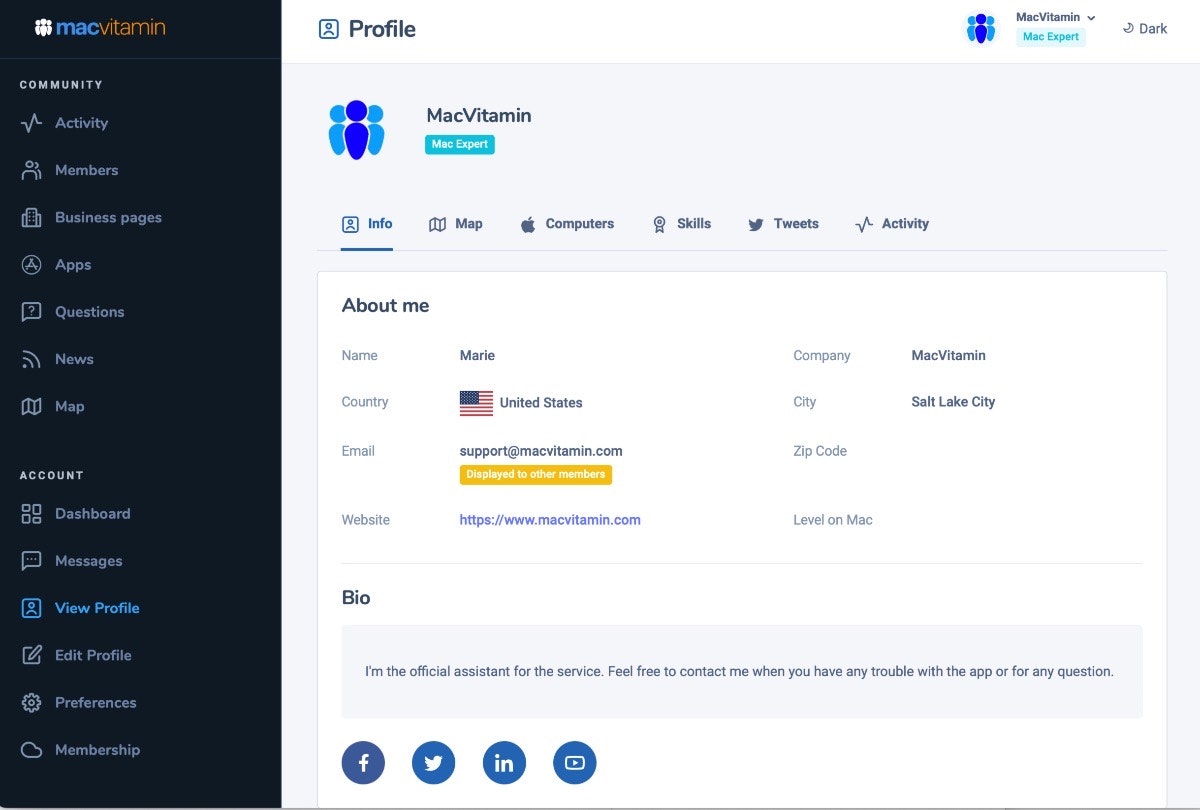Click the bio text box
1200x810 pixels.
click(742, 672)
